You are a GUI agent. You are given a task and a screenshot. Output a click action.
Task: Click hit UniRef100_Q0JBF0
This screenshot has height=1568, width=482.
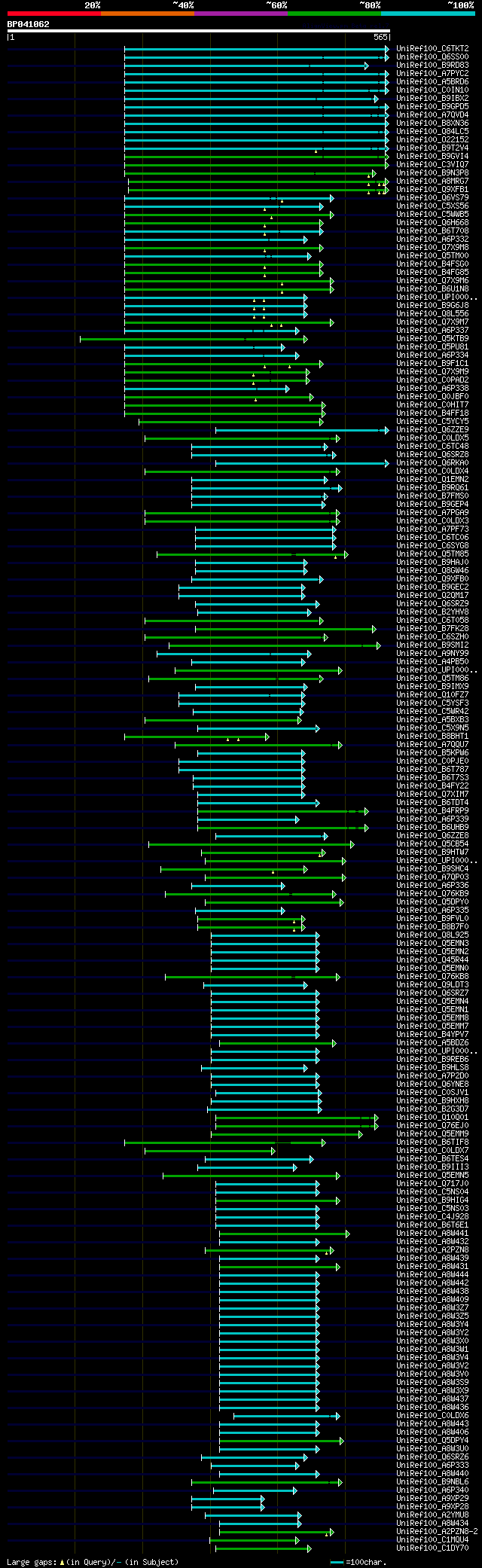click(x=432, y=396)
